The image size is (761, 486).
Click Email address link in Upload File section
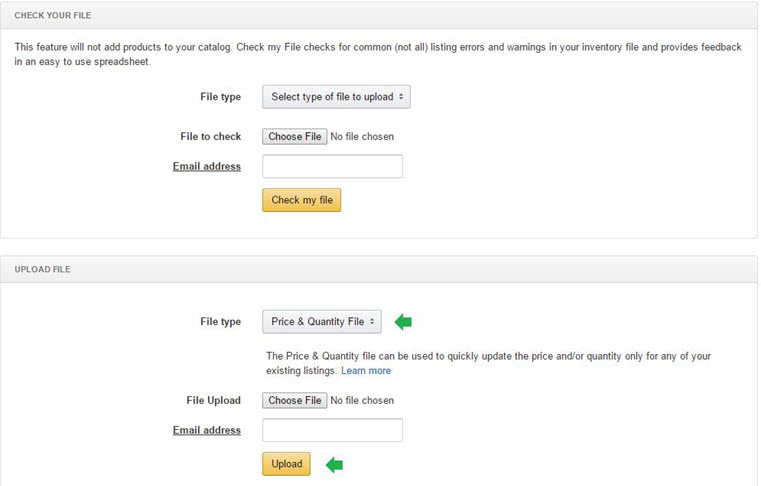[207, 430]
